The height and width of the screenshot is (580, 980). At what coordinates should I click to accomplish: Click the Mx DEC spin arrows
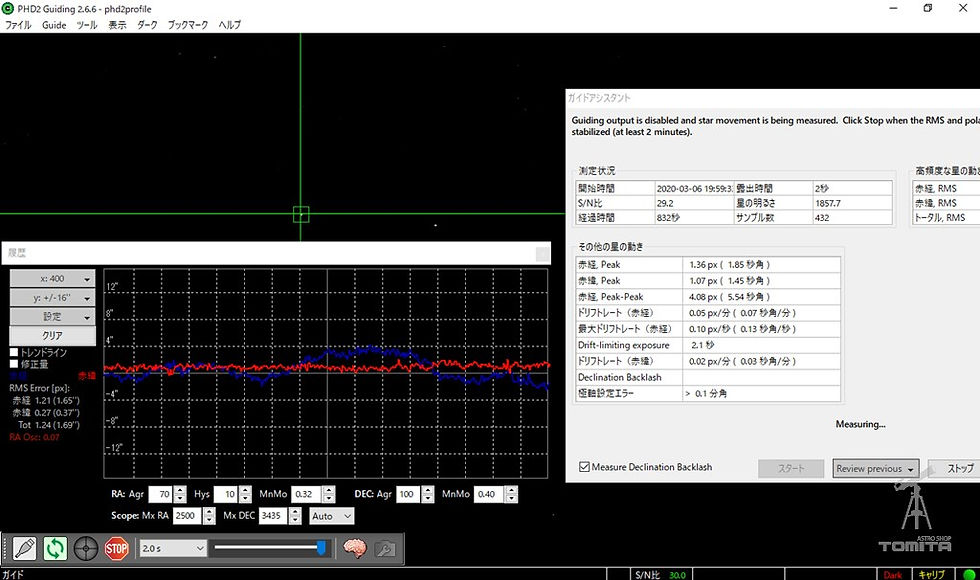click(x=296, y=516)
